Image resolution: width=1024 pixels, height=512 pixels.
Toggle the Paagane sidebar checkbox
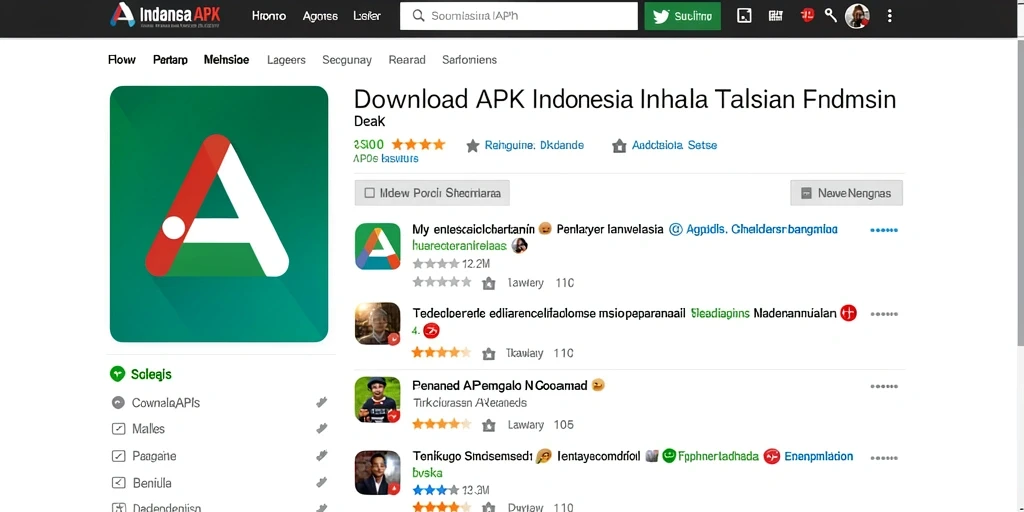[118, 456]
